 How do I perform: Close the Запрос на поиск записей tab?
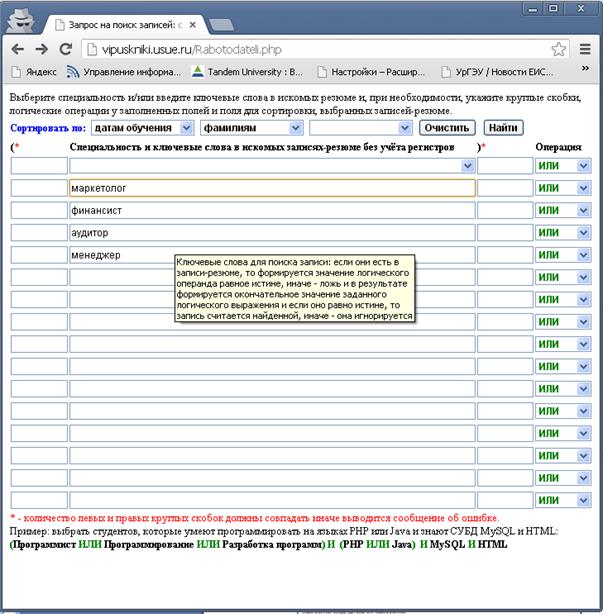tap(192, 25)
